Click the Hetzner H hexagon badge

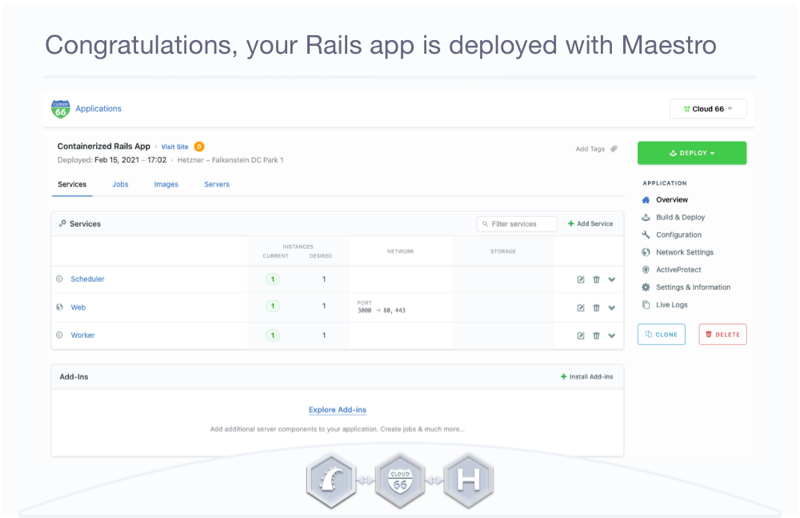coord(468,480)
